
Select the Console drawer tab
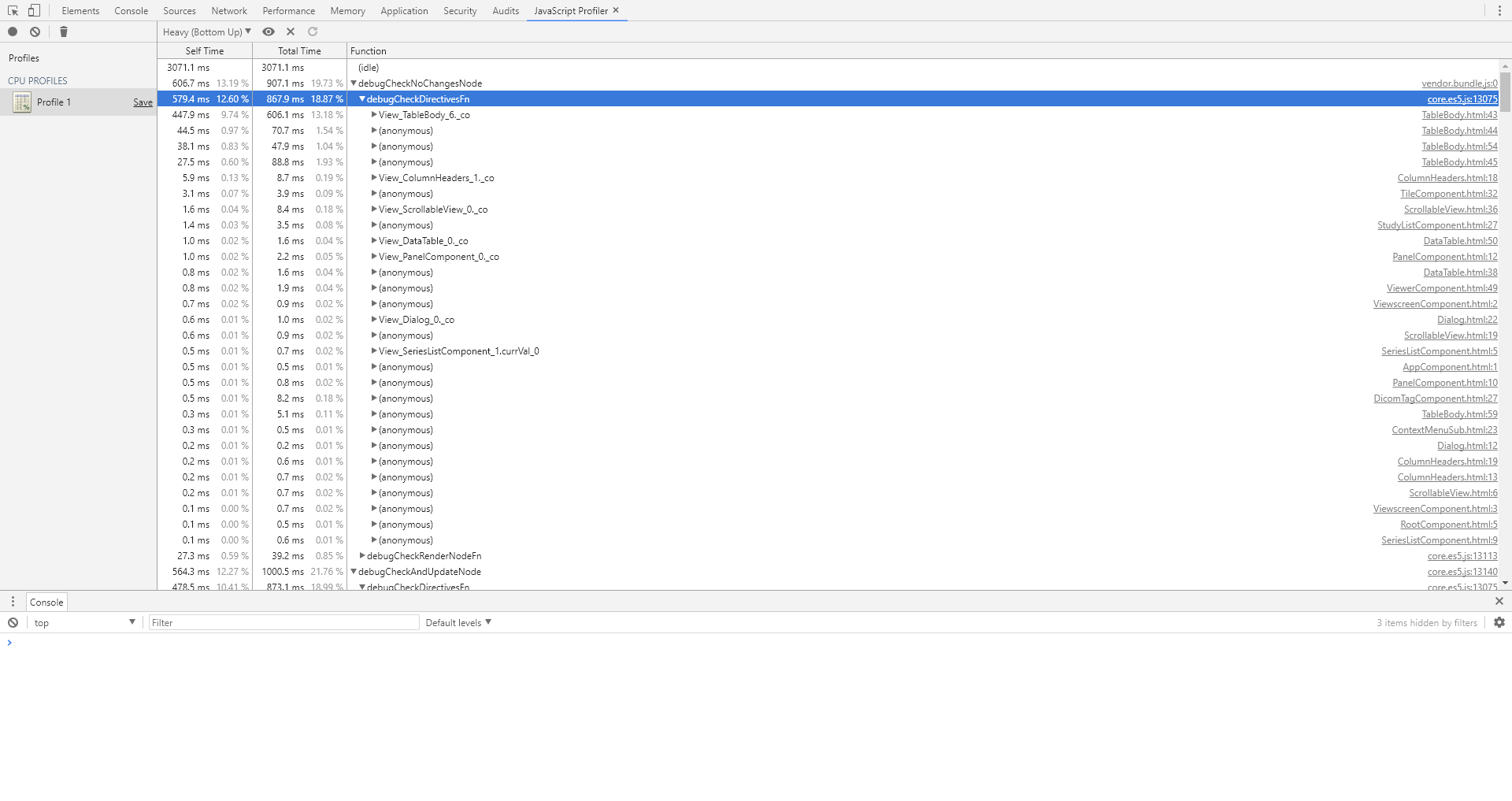46,602
